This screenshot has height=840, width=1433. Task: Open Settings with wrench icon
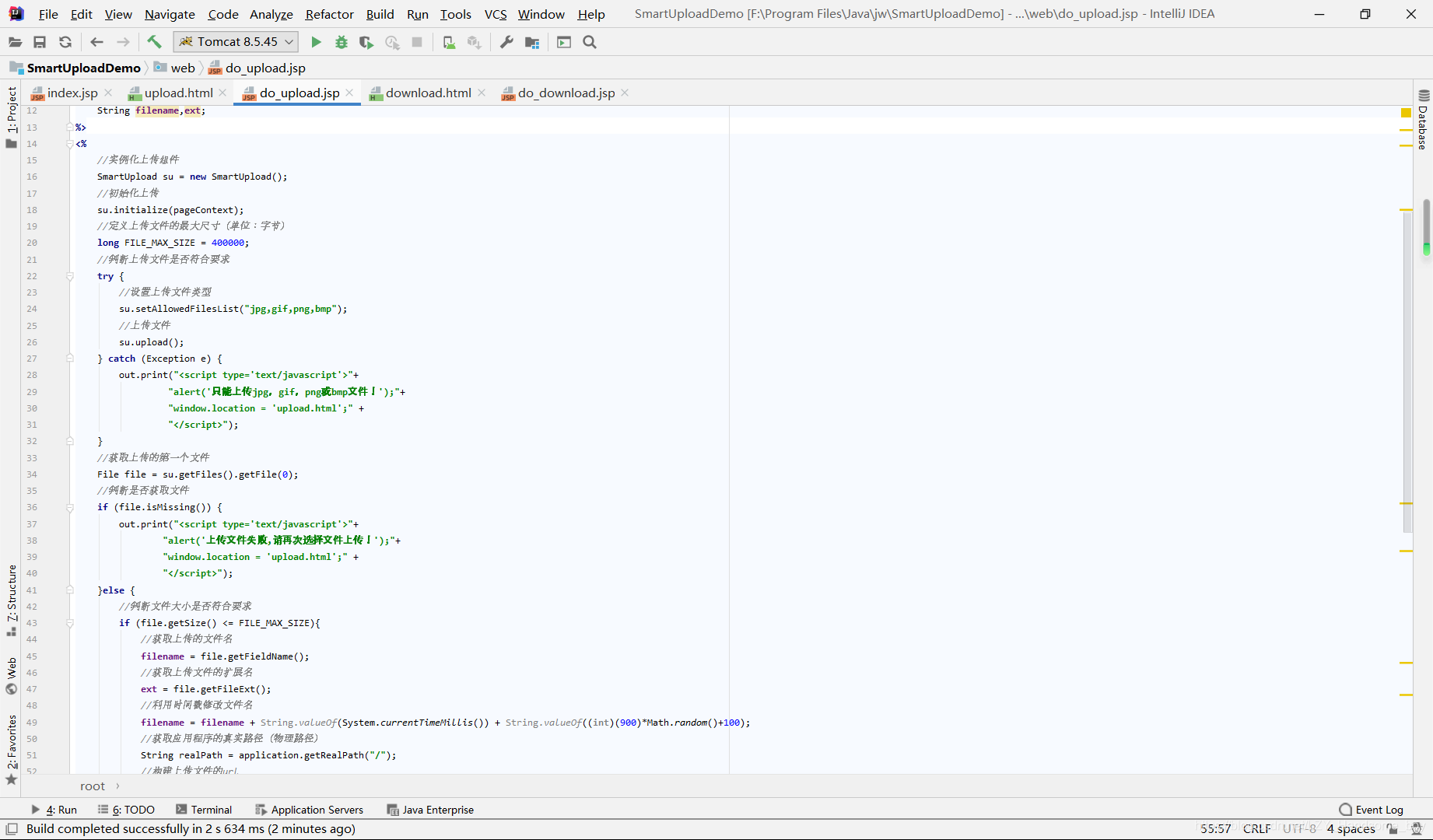pyautogui.click(x=506, y=42)
